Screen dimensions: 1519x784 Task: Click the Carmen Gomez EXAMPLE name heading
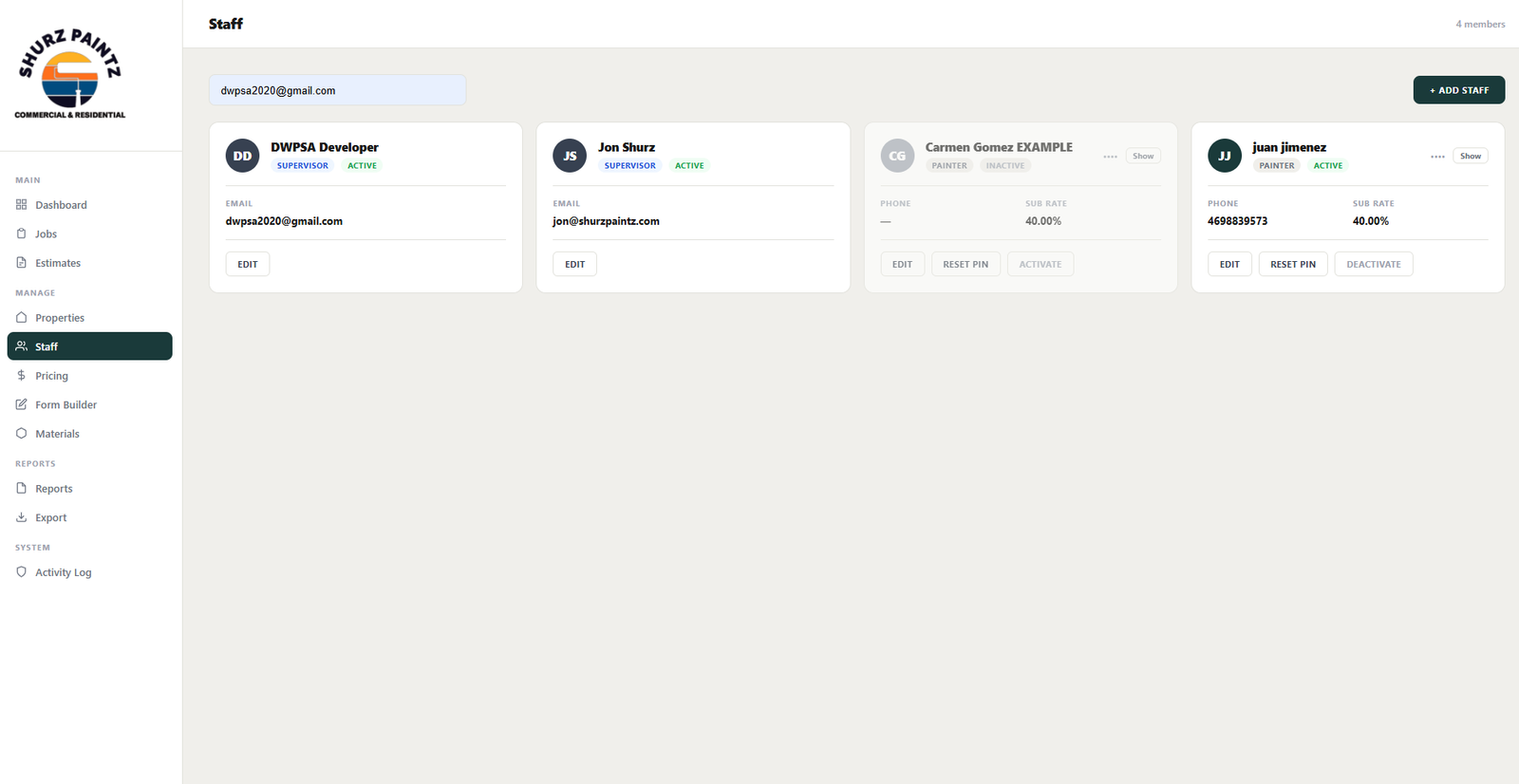click(999, 147)
